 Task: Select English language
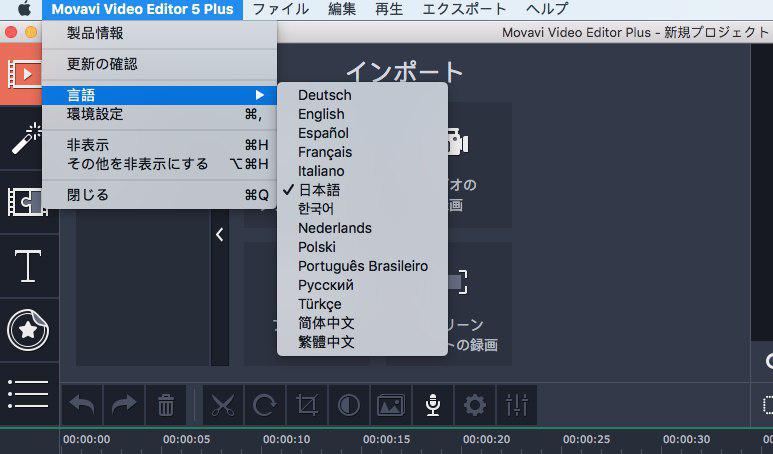tap(362, 114)
